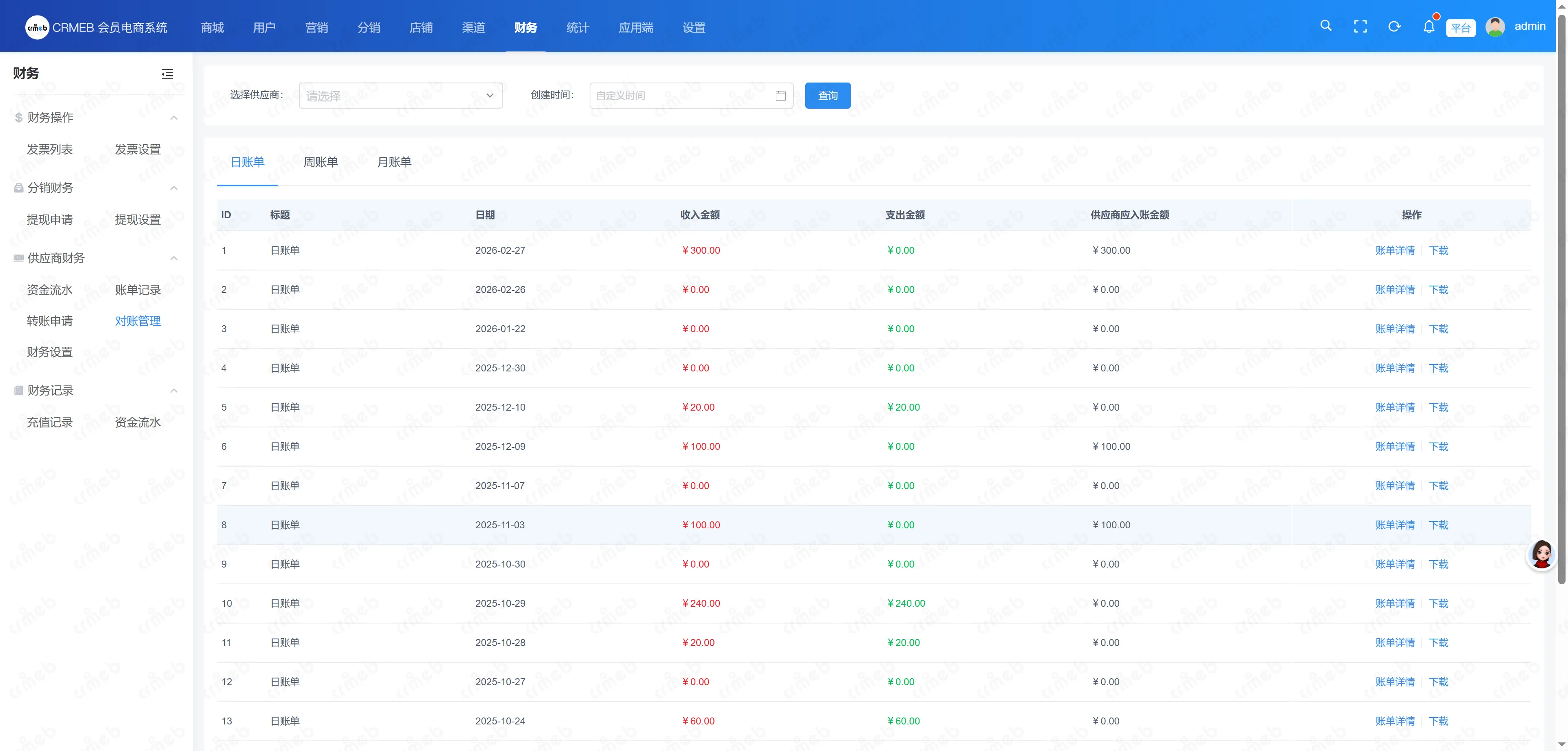The image size is (1568, 751).
Task: Click the admin user avatar
Action: [x=1495, y=27]
